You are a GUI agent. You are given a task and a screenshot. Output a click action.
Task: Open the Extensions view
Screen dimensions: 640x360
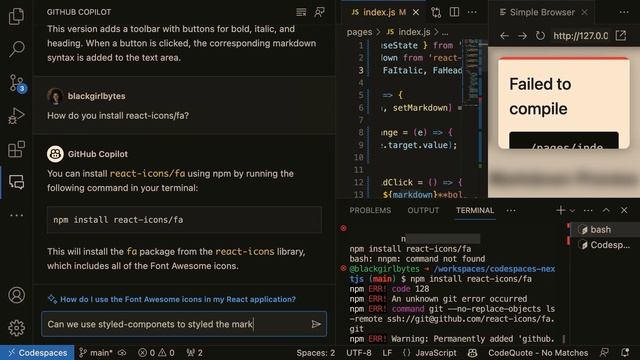(16, 149)
